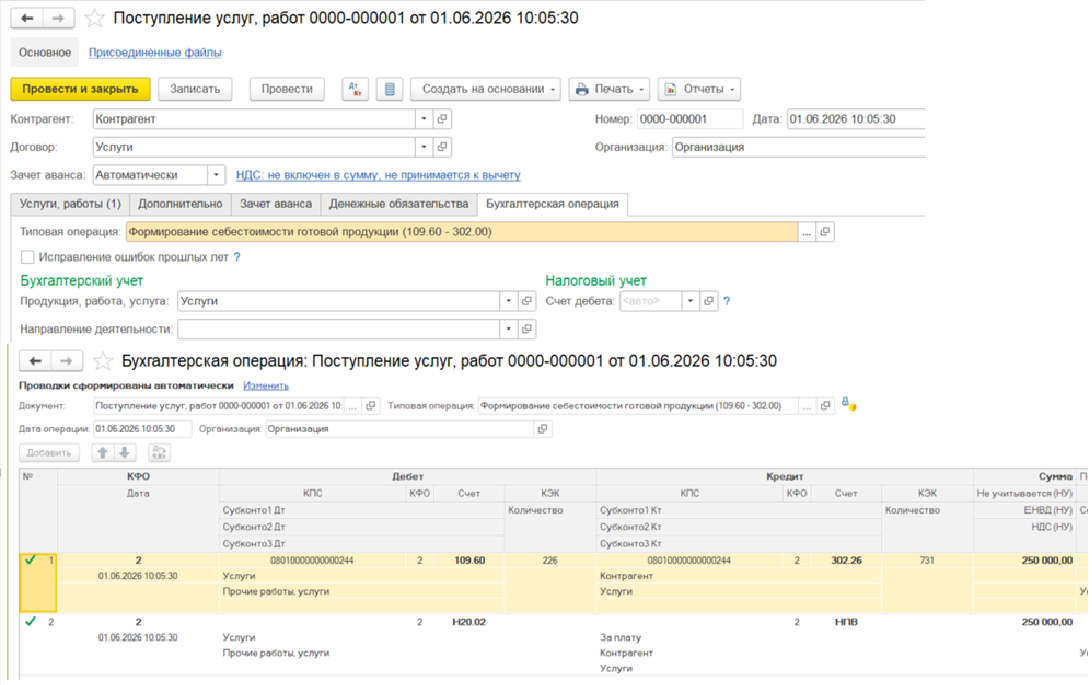Open Контрагент field item card icon

click(442, 119)
